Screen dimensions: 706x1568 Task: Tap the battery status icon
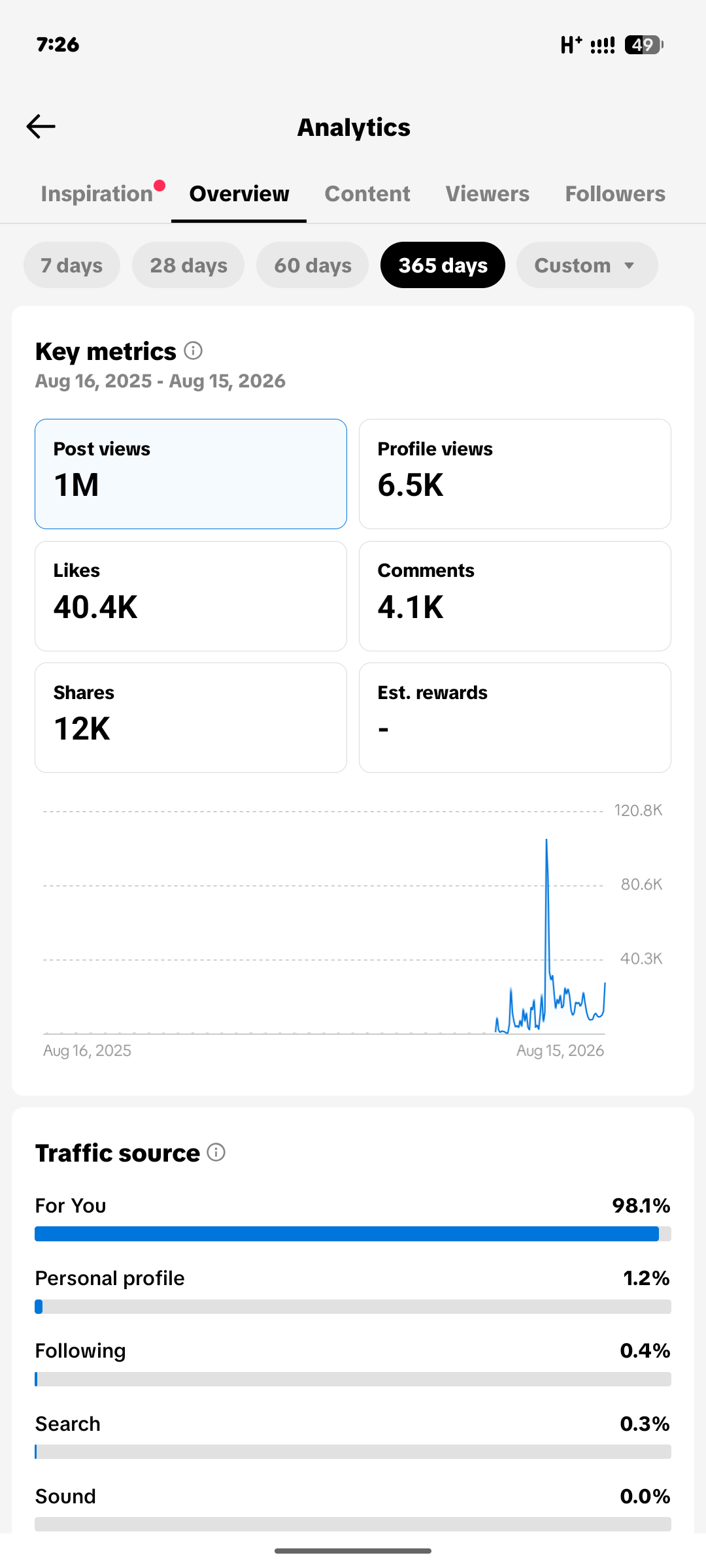coord(644,44)
